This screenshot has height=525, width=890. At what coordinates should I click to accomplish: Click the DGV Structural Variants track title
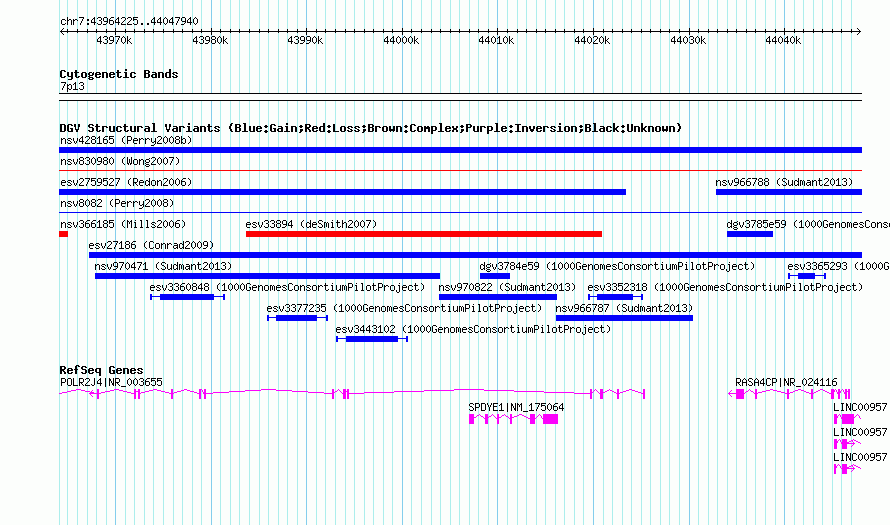(371, 128)
